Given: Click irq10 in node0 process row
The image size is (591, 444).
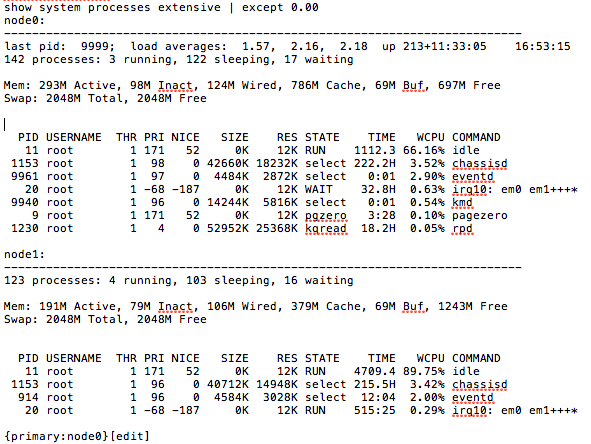Looking at the screenshot, I should click(x=469, y=190).
